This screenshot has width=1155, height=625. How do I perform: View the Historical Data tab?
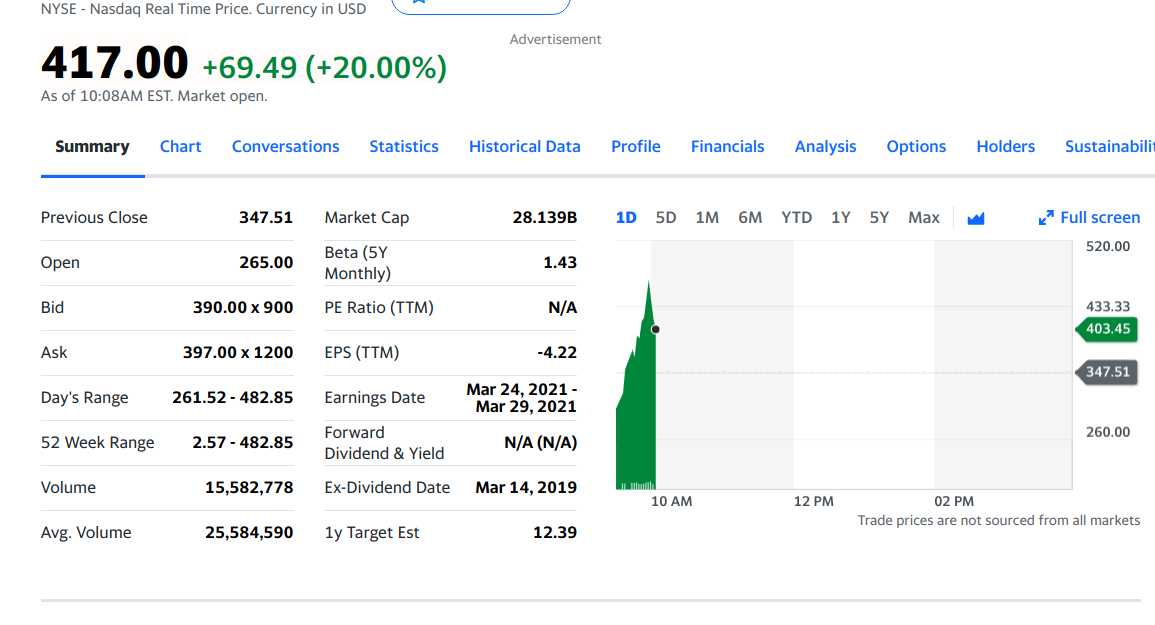point(524,147)
